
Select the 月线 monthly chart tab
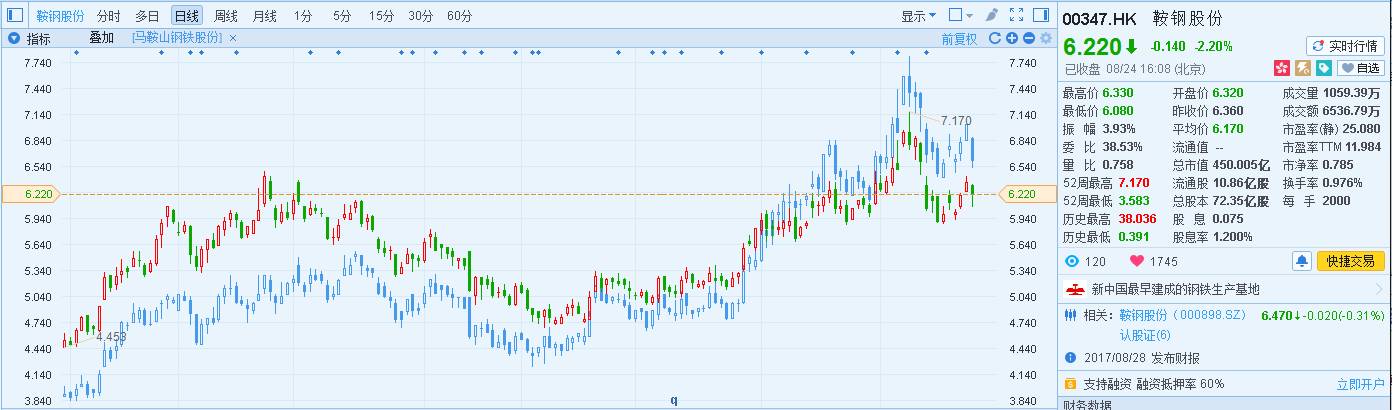coord(265,16)
